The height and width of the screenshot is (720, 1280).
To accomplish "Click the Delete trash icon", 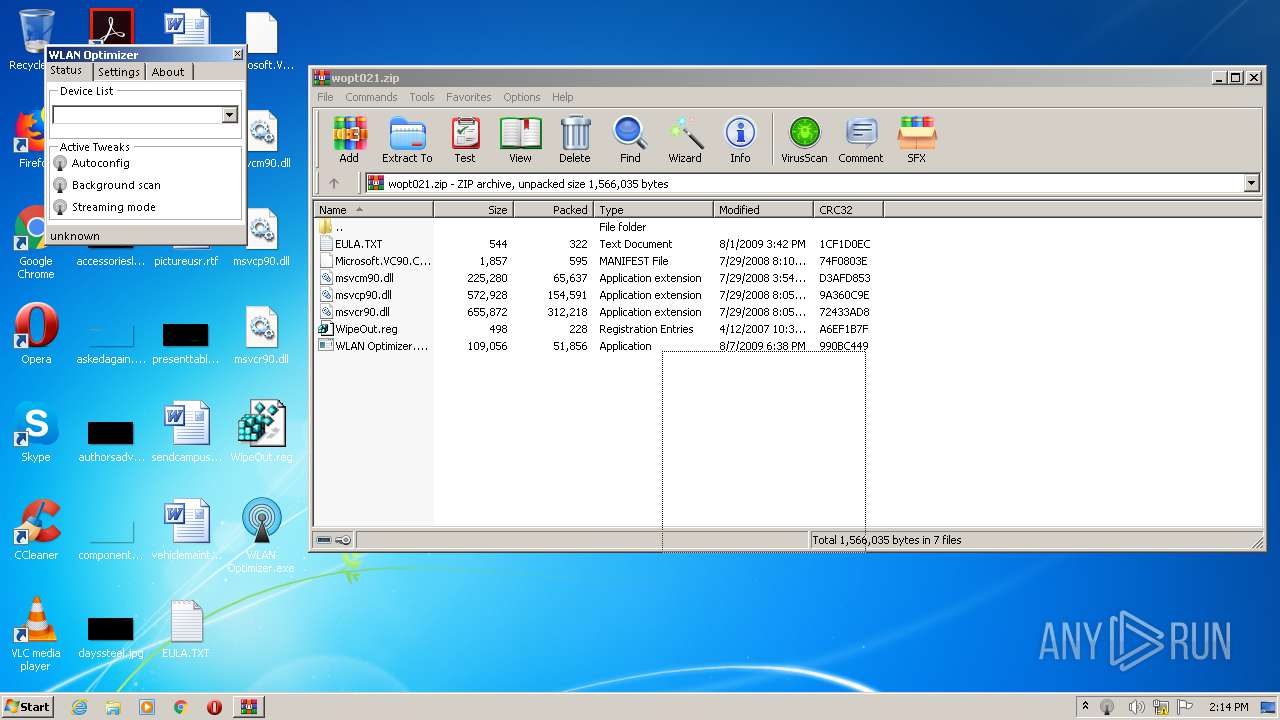I will (x=575, y=140).
